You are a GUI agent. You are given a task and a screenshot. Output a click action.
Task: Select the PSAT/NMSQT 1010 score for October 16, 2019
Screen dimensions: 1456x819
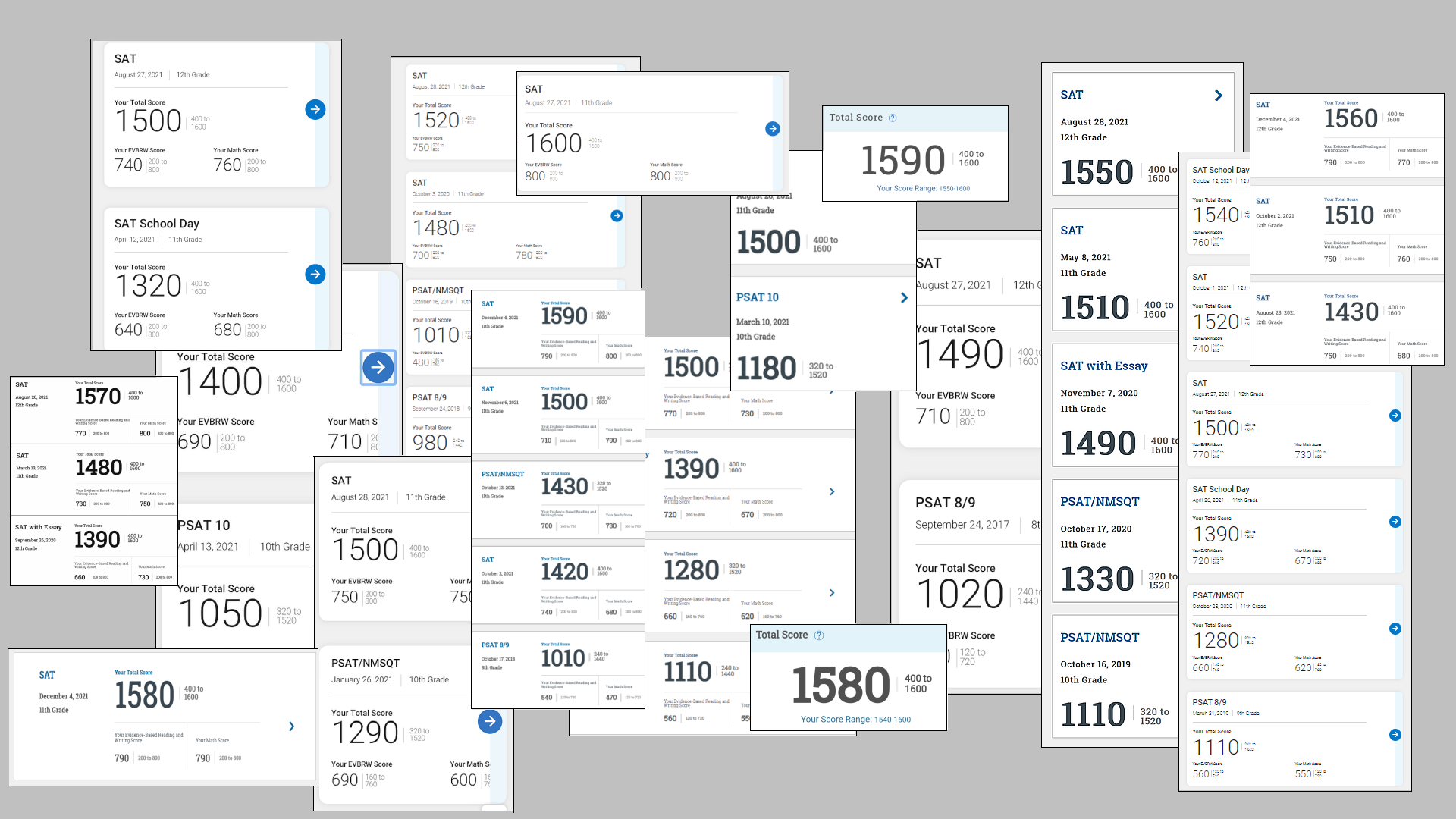point(436,335)
